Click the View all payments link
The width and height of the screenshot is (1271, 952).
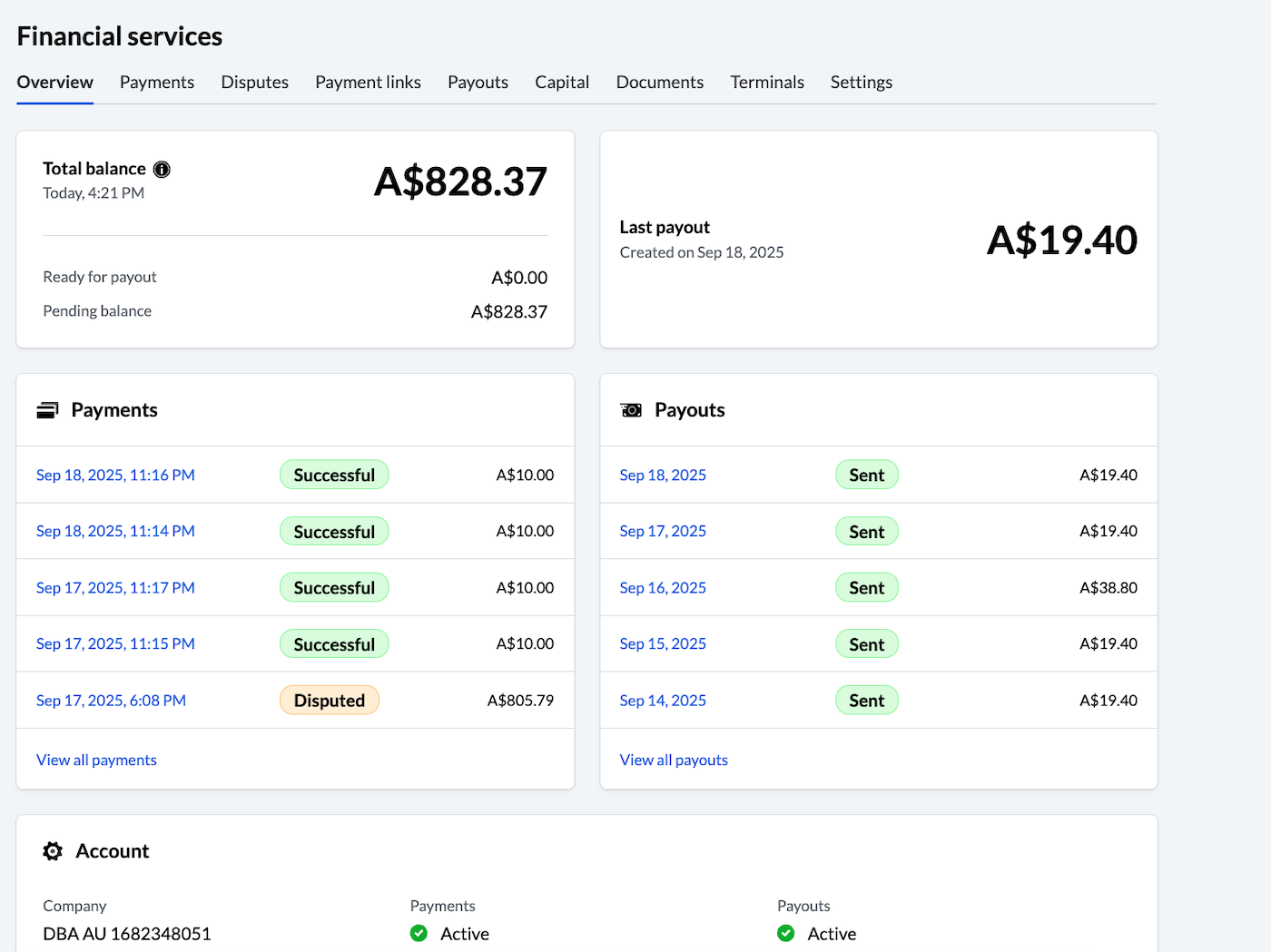tap(96, 760)
